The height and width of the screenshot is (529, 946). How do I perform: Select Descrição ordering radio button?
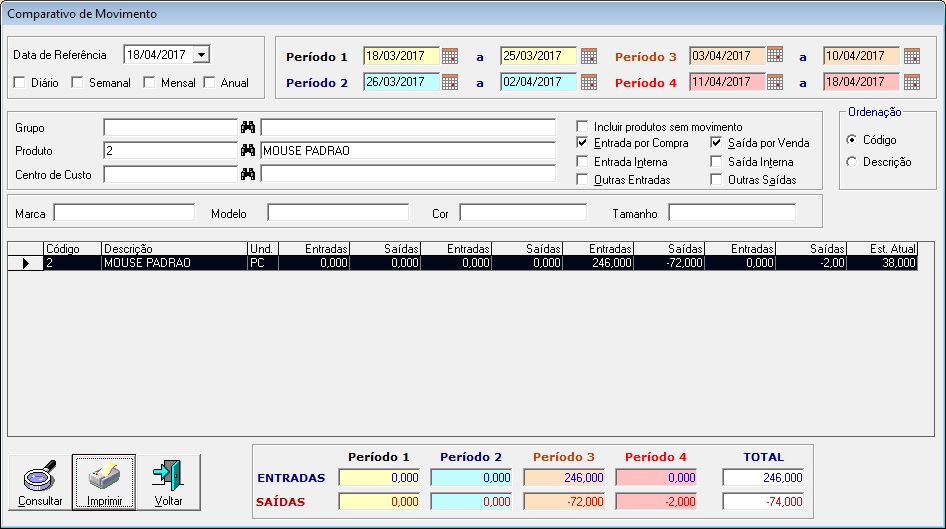[x=851, y=162]
